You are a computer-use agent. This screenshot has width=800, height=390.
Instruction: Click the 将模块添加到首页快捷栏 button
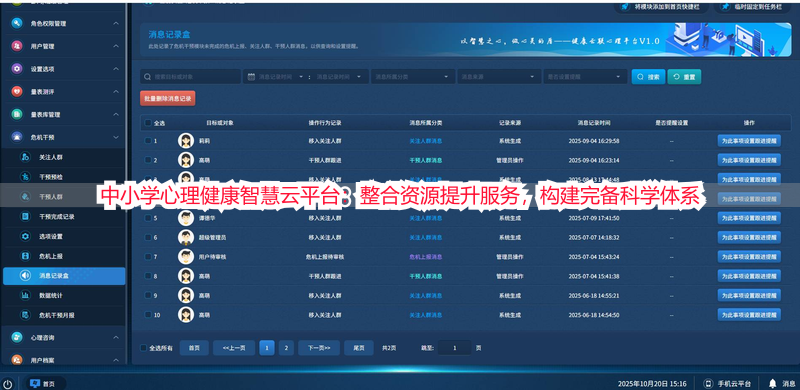coord(662,7)
